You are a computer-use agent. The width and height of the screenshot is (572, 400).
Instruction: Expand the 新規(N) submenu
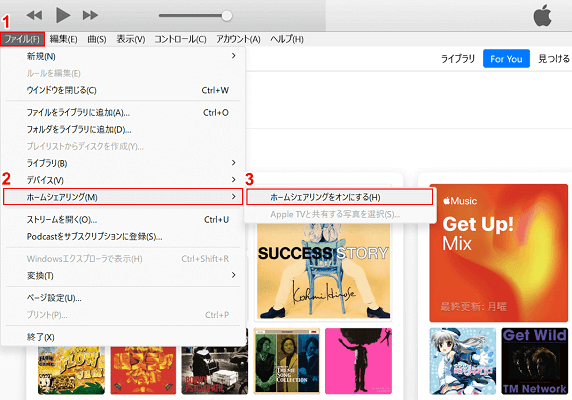click(x=123, y=56)
